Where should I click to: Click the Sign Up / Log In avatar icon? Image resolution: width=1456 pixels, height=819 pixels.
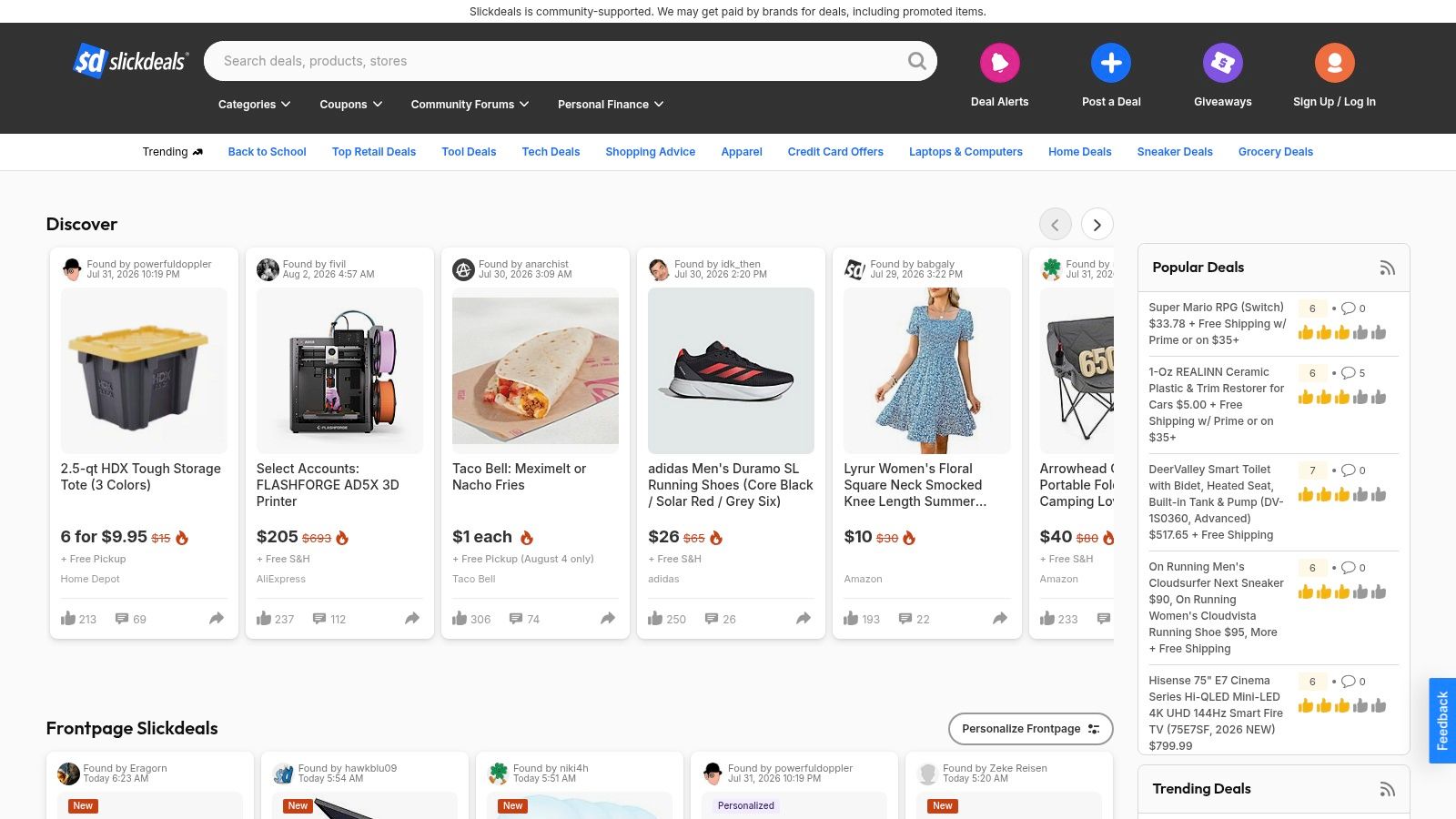(x=1334, y=63)
